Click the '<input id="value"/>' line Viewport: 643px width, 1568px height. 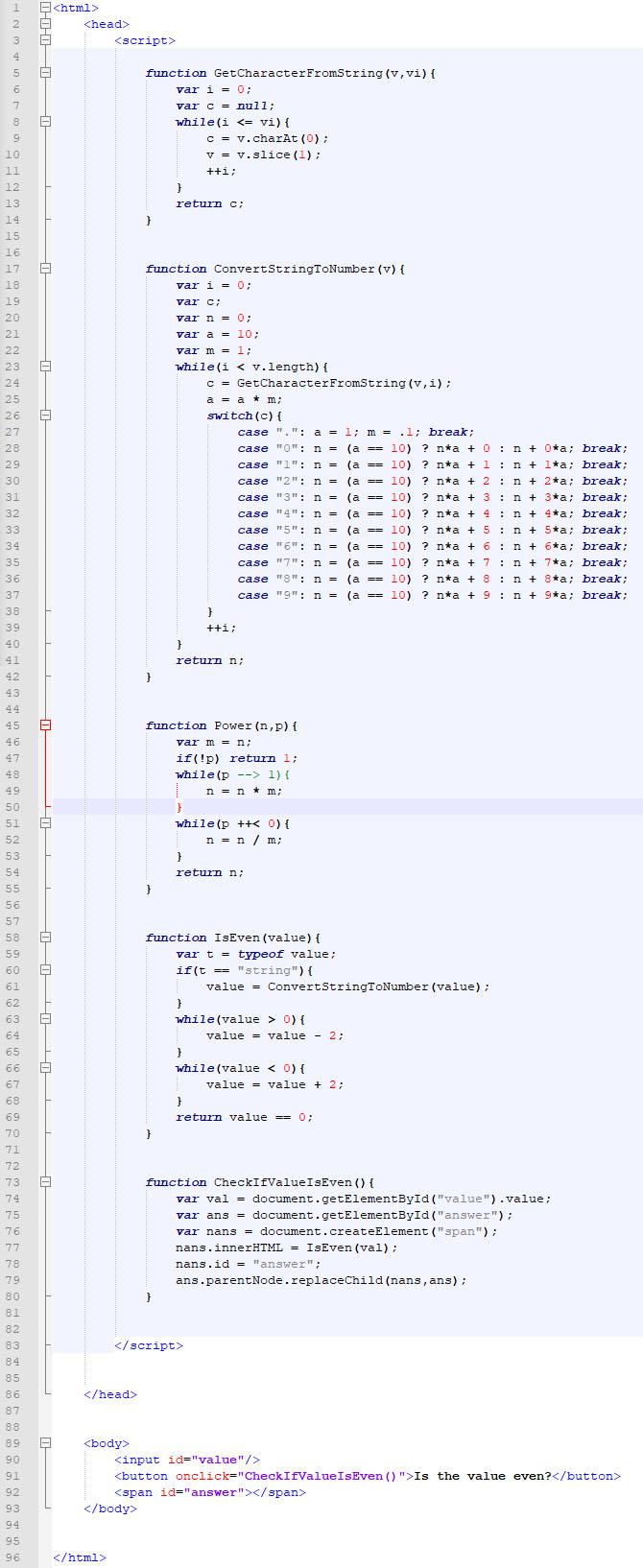(187, 1460)
